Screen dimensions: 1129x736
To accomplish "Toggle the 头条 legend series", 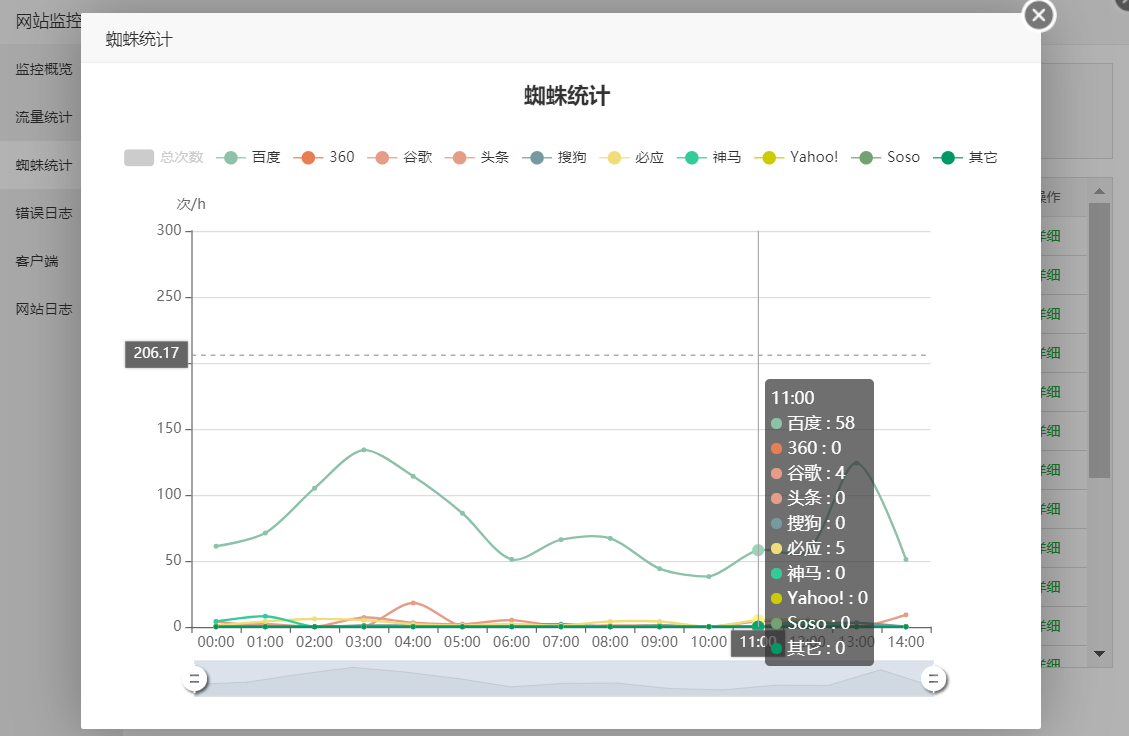I will click(477, 157).
